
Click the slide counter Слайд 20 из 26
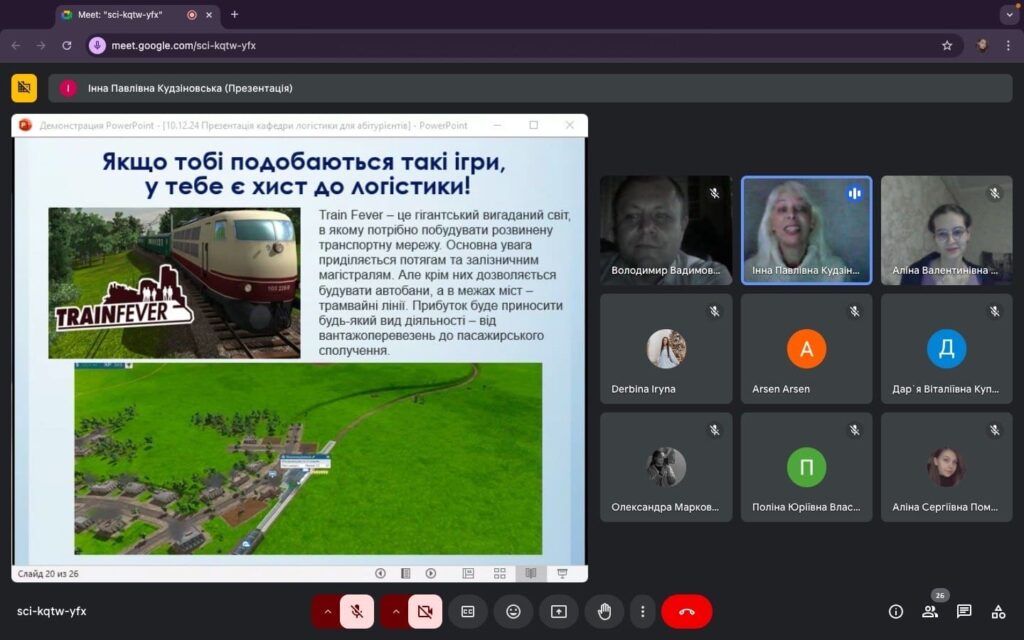coord(48,574)
